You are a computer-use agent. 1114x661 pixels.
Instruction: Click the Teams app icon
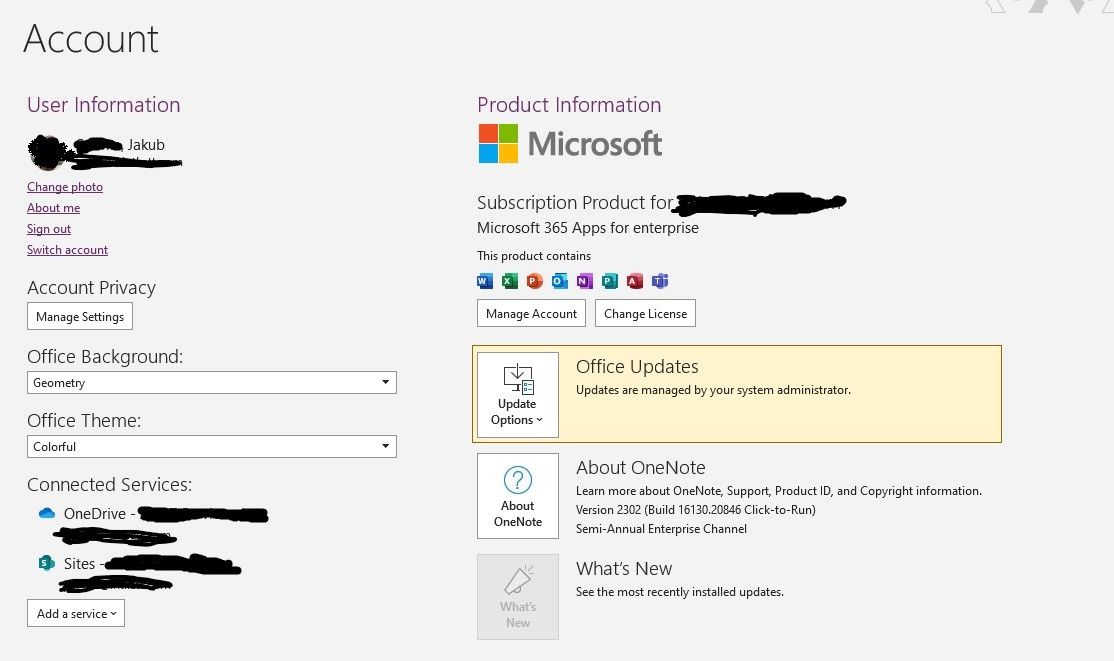(660, 281)
